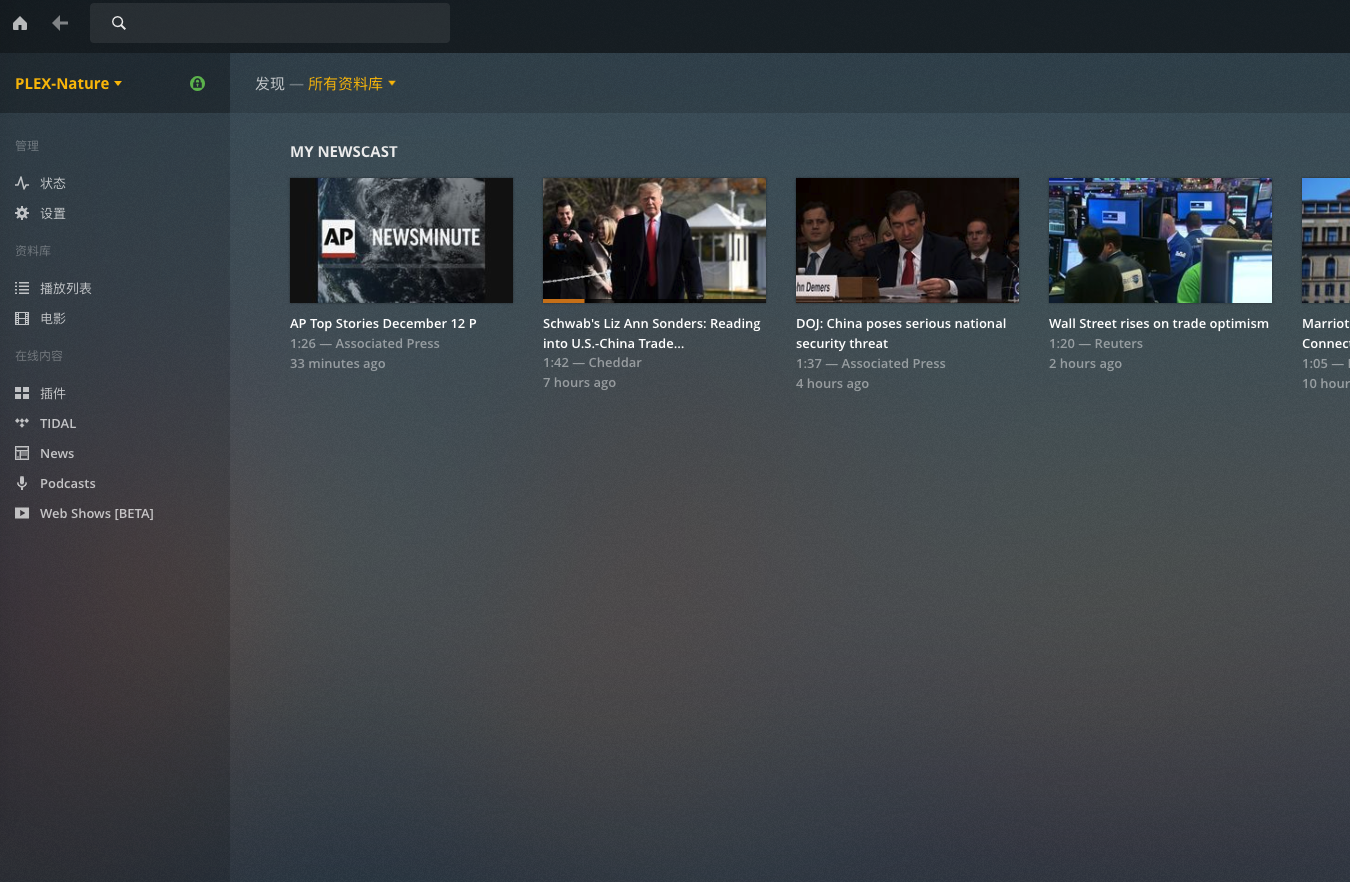Play the Wall Street trading floor thumbnail
Viewport: 1350px width, 882px height.
click(1160, 240)
